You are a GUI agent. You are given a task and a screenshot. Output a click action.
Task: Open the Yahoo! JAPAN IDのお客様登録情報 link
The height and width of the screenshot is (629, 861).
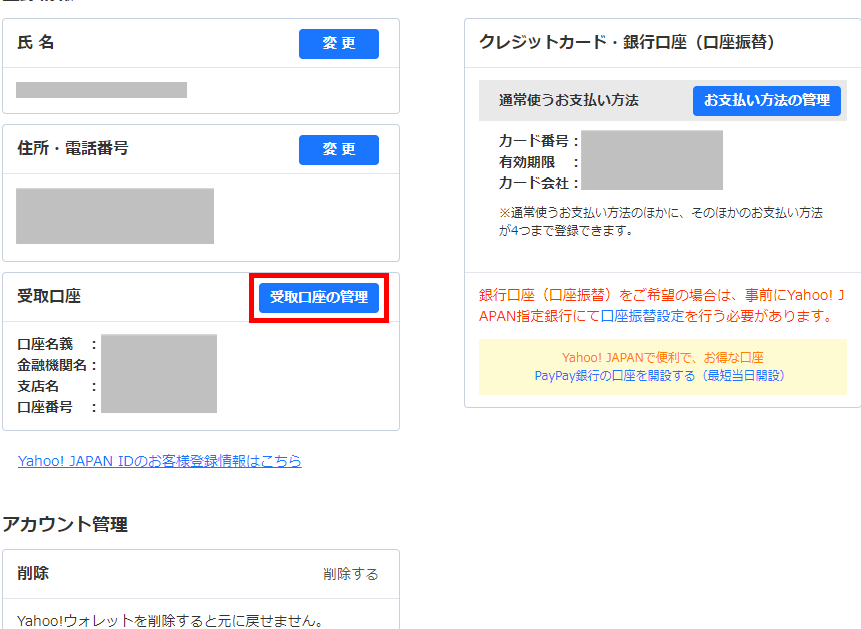159,461
